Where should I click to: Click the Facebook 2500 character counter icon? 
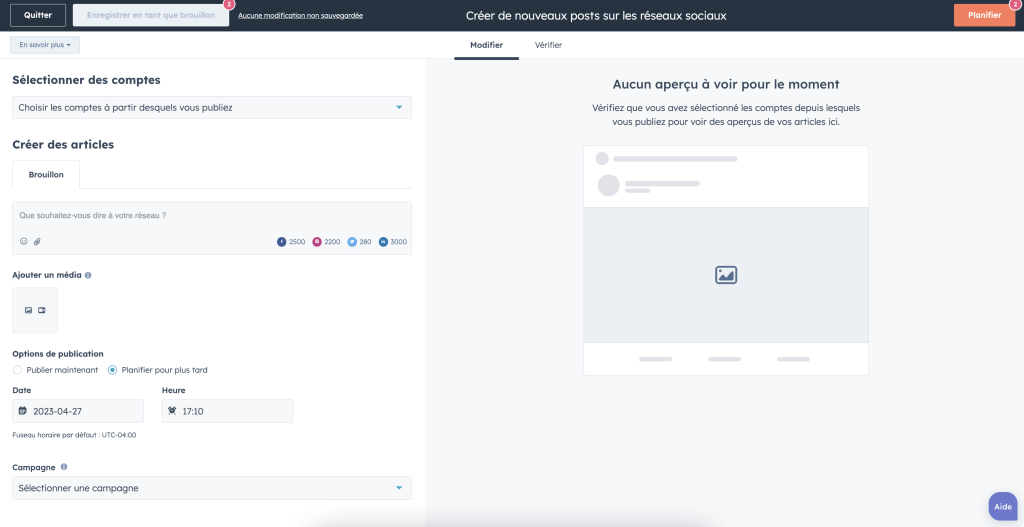click(281, 242)
